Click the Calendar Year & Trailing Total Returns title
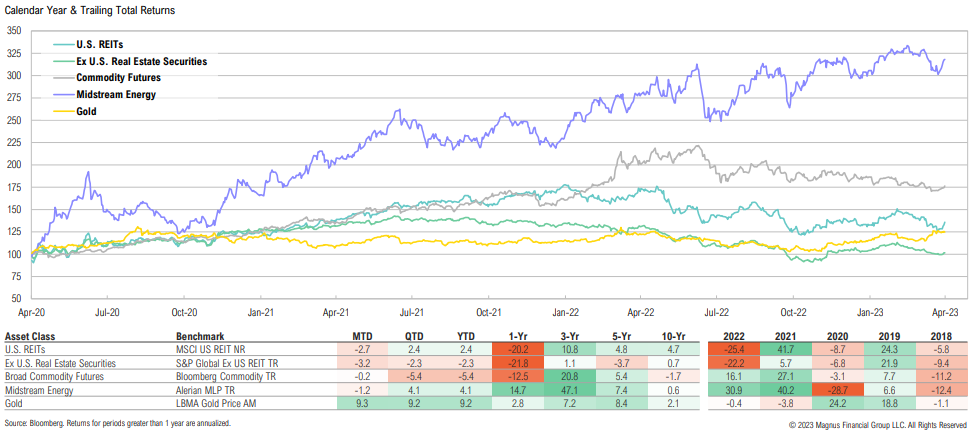The width and height of the screenshot is (974, 434). click(88, 10)
